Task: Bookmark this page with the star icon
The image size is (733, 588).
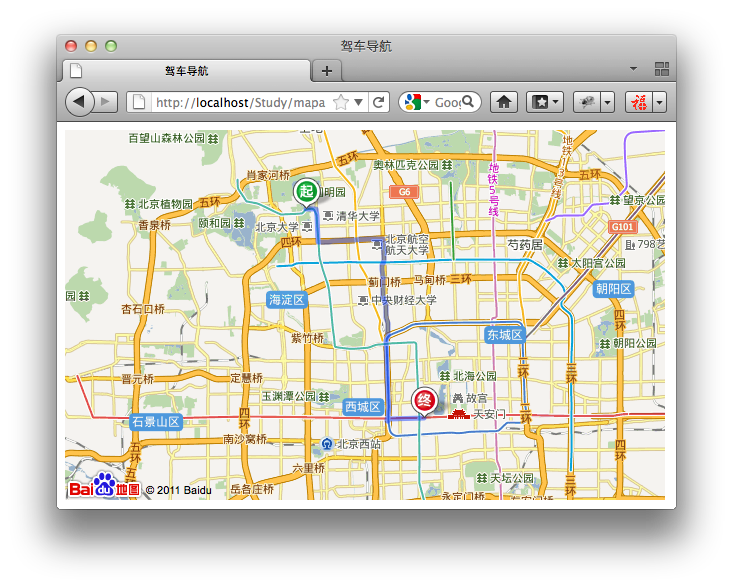Action: coord(341,102)
